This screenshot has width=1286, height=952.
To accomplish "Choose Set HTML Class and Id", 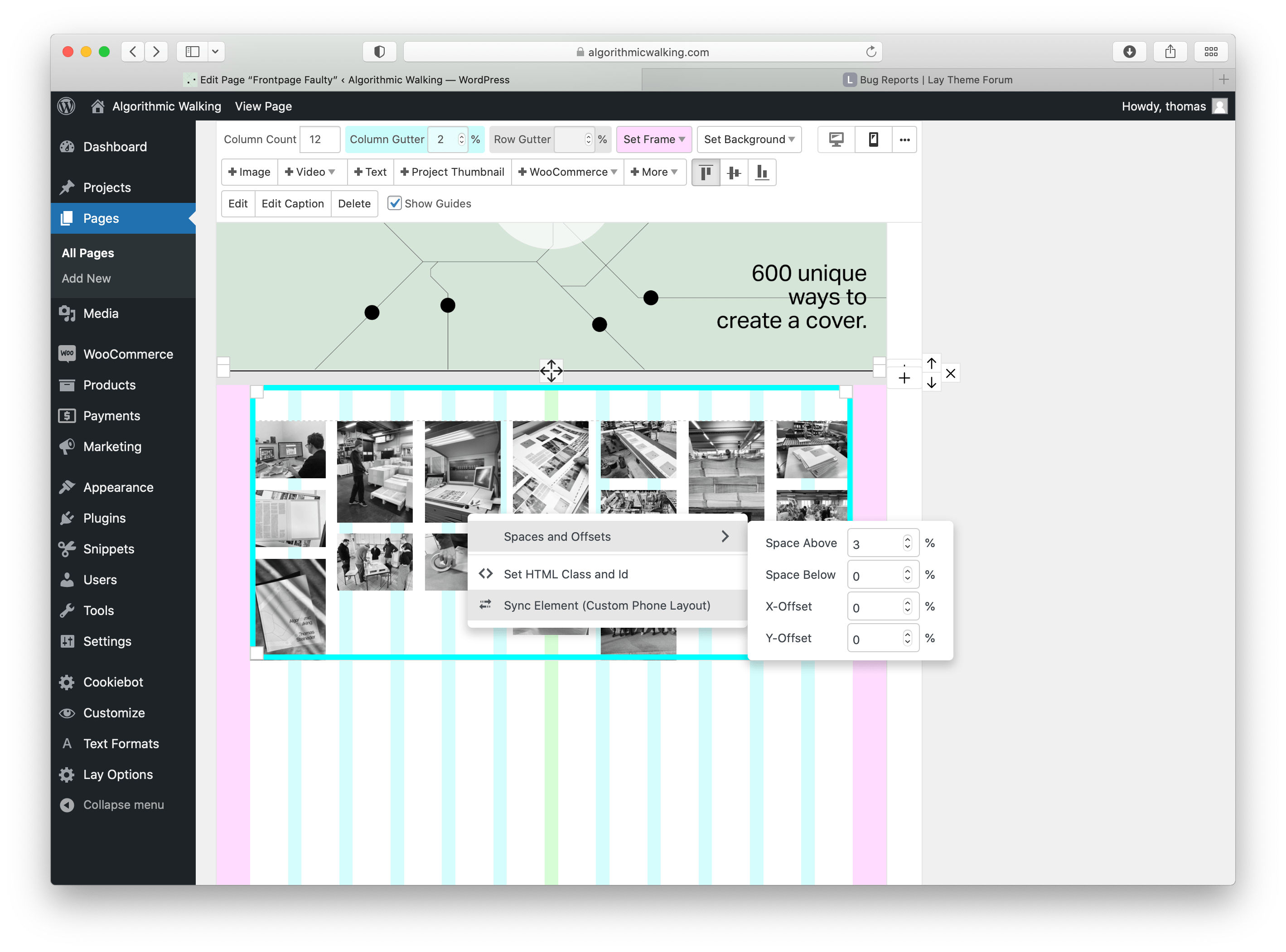I will pos(566,574).
